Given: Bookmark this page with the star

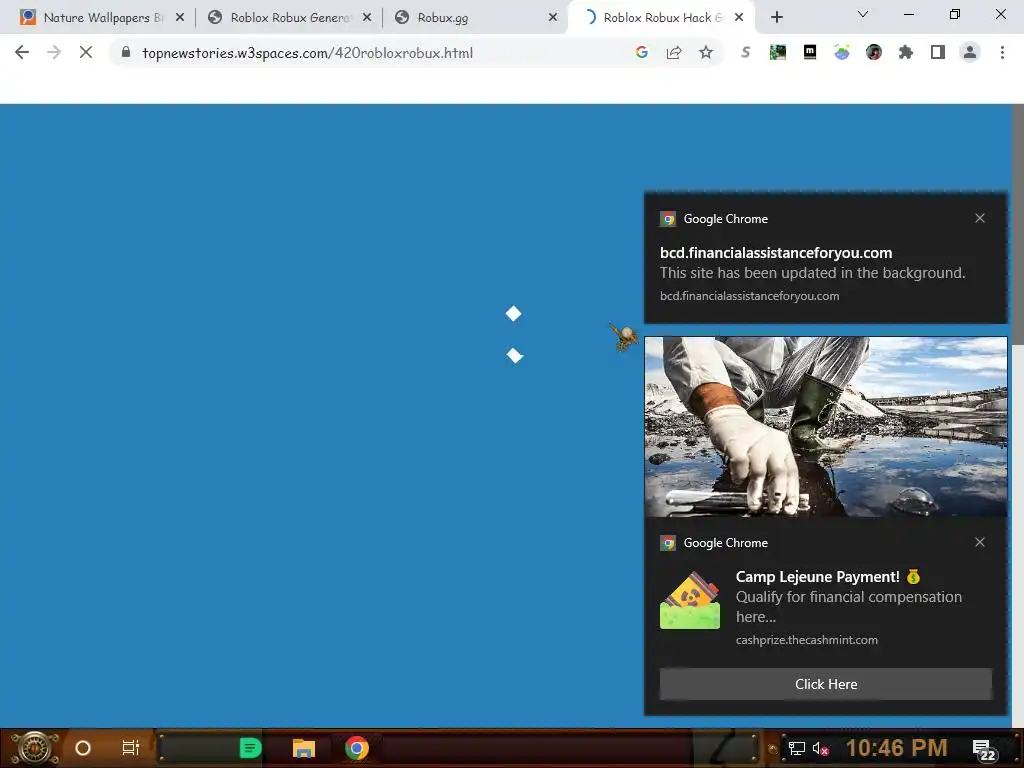Looking at the screenshot, I should (x=706, y=53).
